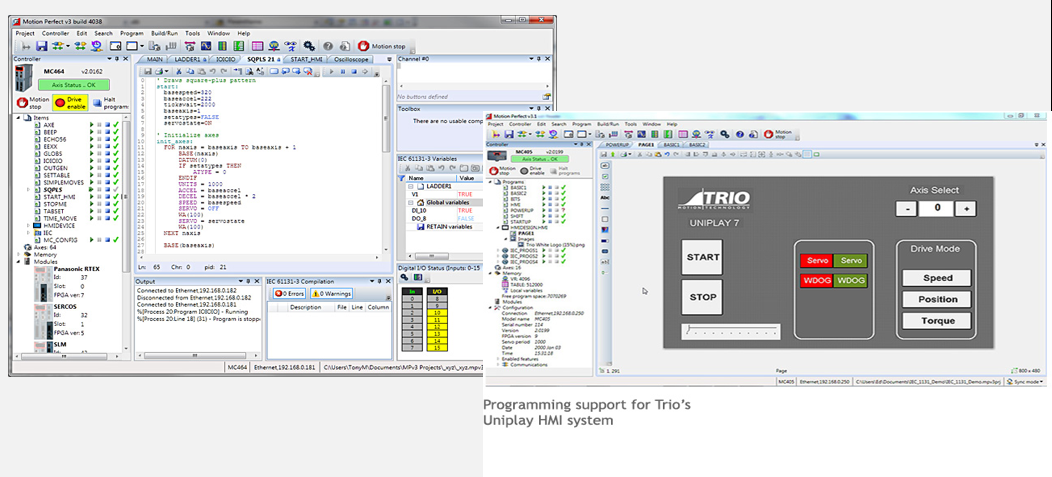1052x477 pixels.
Task: Toggle Drive enable in the MC405 Controller panel
Action: [531, 170]
